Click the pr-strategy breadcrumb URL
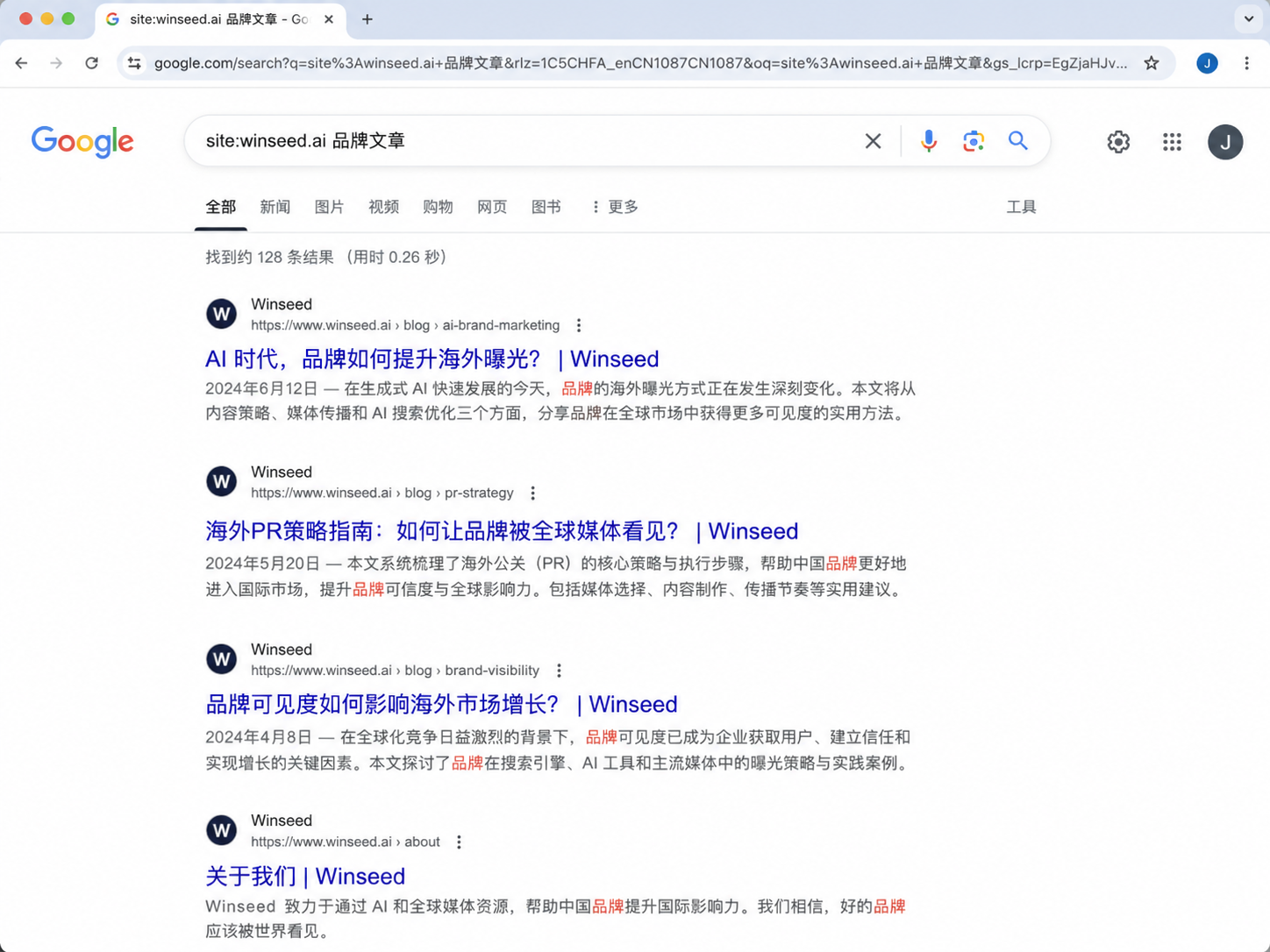This screenshot has height=952, width=1270. point(382,493)
